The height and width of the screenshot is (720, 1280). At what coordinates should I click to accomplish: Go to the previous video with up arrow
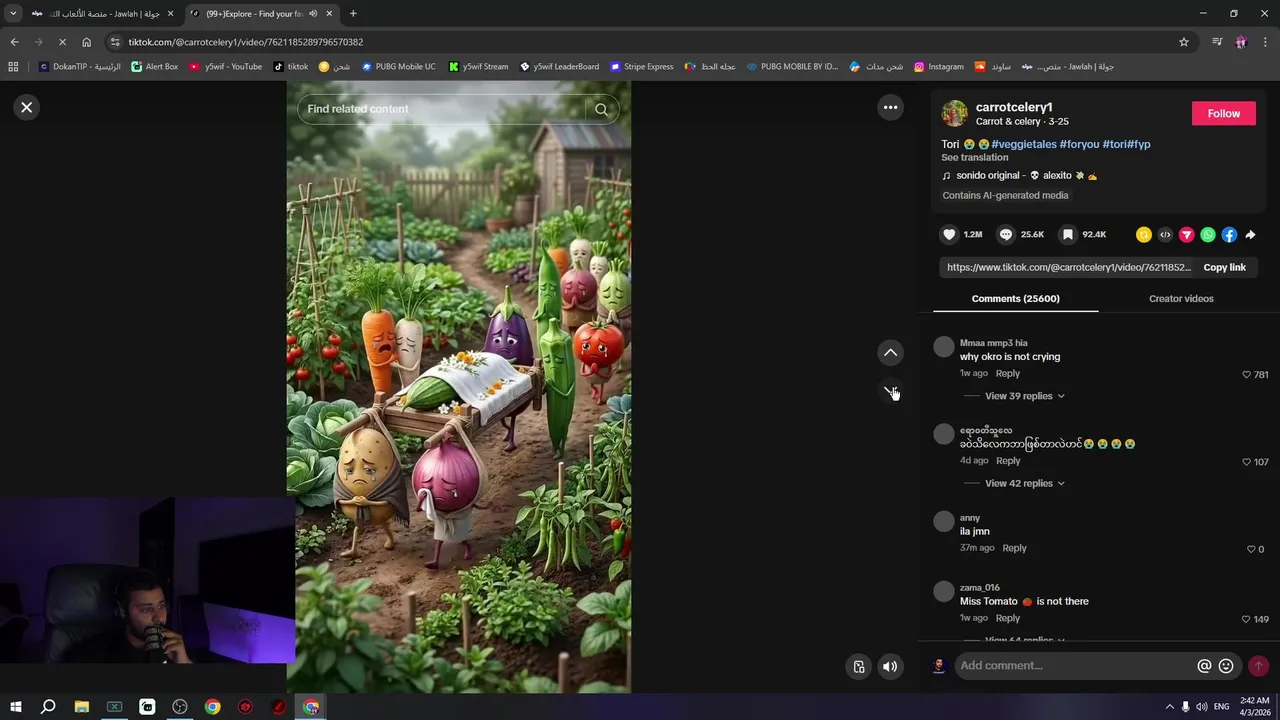(x=890, y=352)
